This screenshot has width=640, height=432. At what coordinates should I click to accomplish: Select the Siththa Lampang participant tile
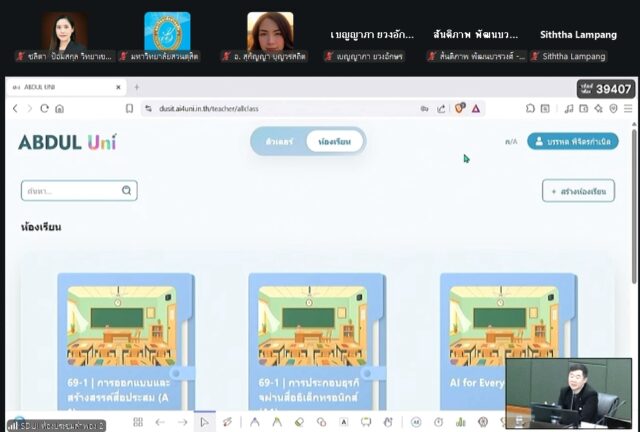578,35
